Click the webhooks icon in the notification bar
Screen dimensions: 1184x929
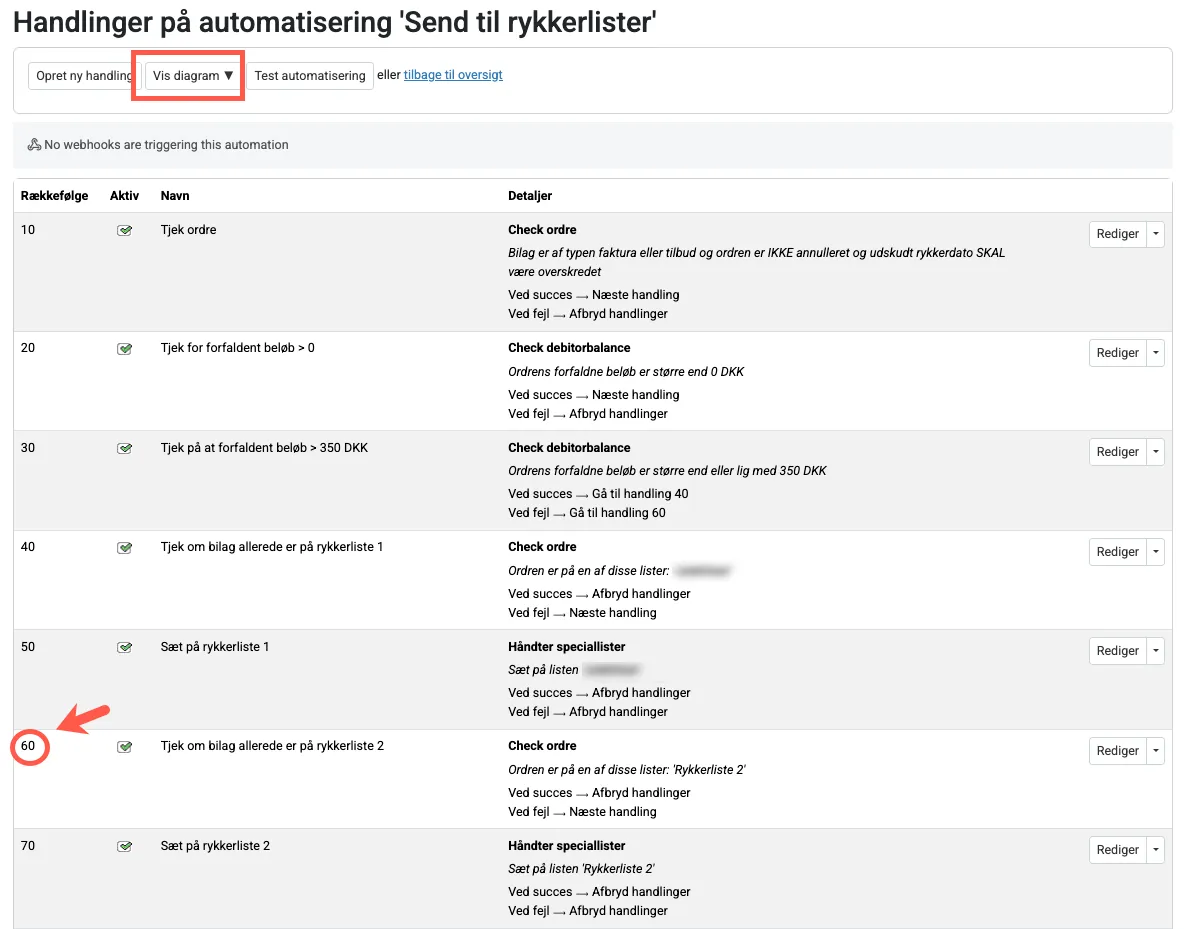pos(33,144)
